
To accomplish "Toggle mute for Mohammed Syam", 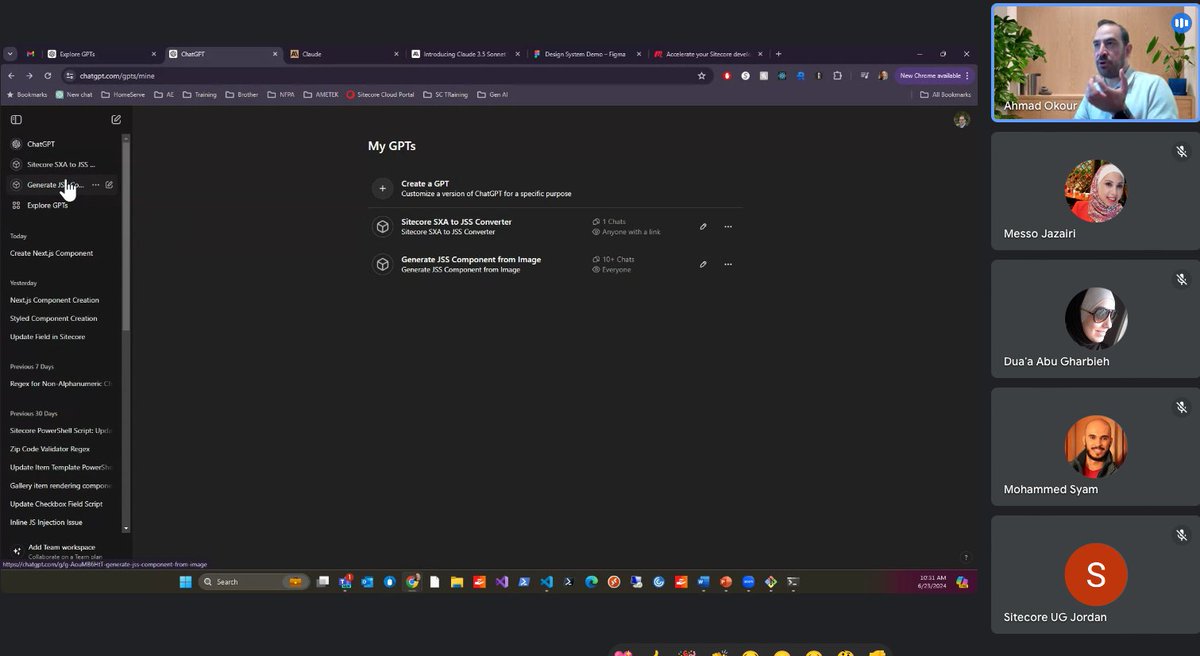I will pos(1181,407).
